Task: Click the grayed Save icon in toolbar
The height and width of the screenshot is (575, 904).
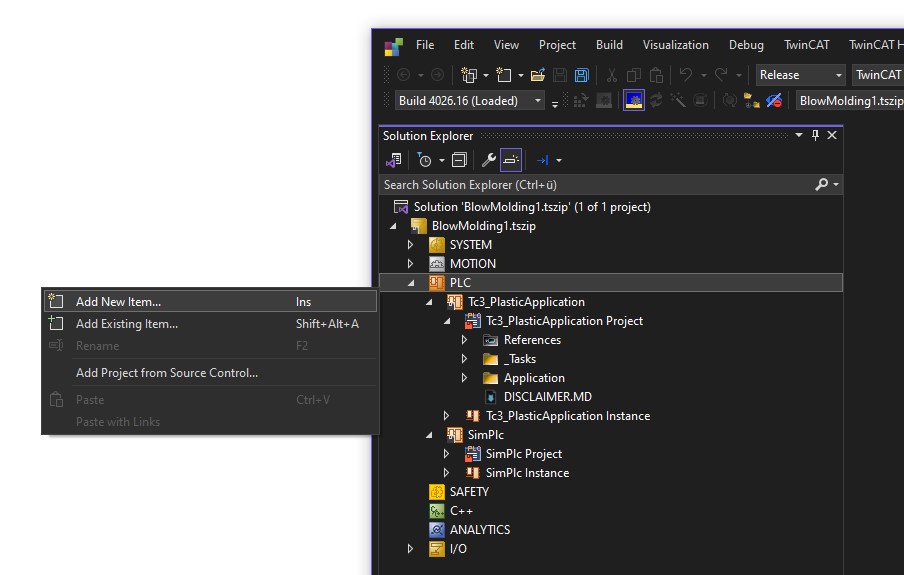Action: coord(559,75)
